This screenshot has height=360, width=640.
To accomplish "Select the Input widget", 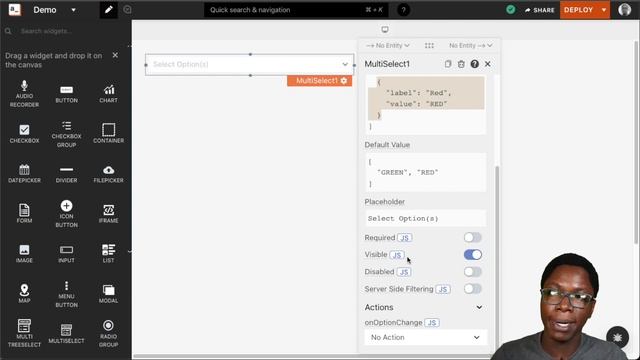I will (x=67, y=253).
